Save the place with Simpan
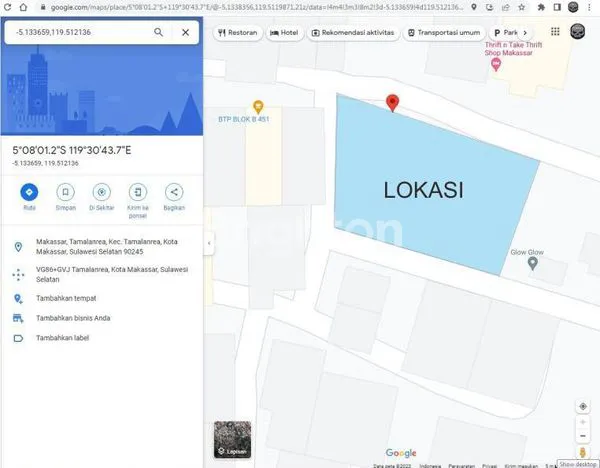Viewport: 600px width, 468px height. coord(65,192)
